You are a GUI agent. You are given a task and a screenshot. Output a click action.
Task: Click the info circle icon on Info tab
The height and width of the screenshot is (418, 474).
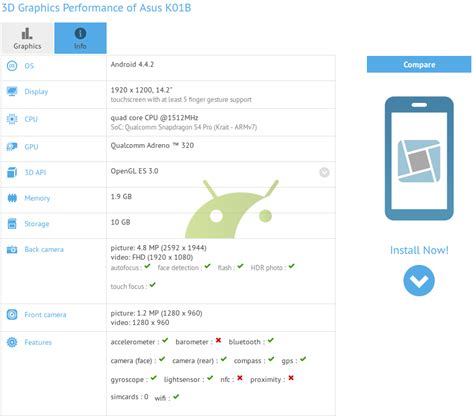pyautogui.click(x=80, y=33)
